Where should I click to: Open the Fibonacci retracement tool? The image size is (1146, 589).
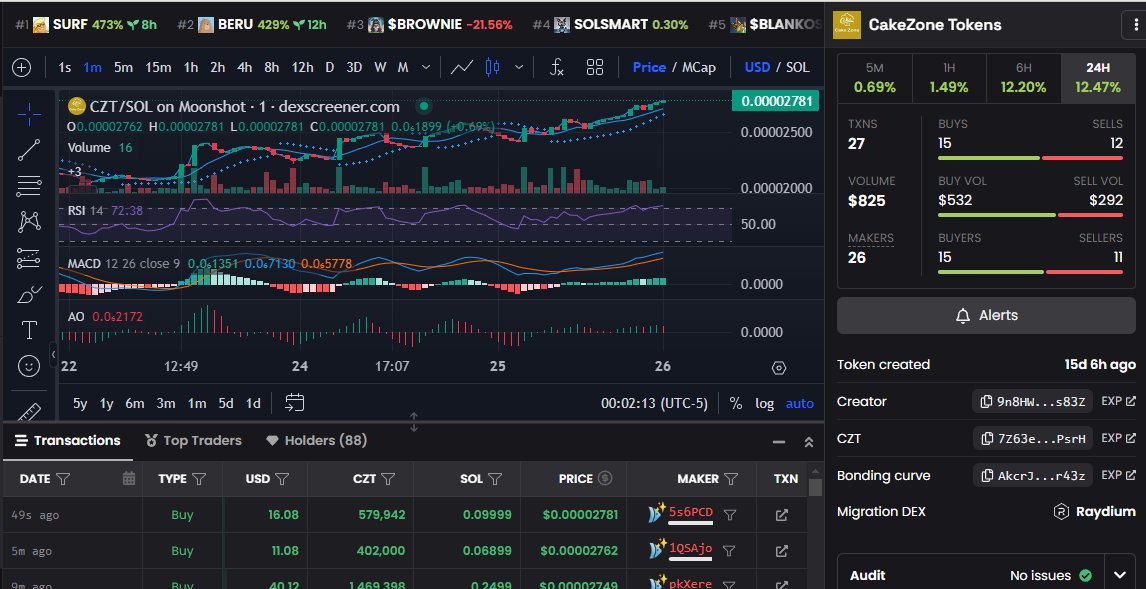[x=29, y=186]
